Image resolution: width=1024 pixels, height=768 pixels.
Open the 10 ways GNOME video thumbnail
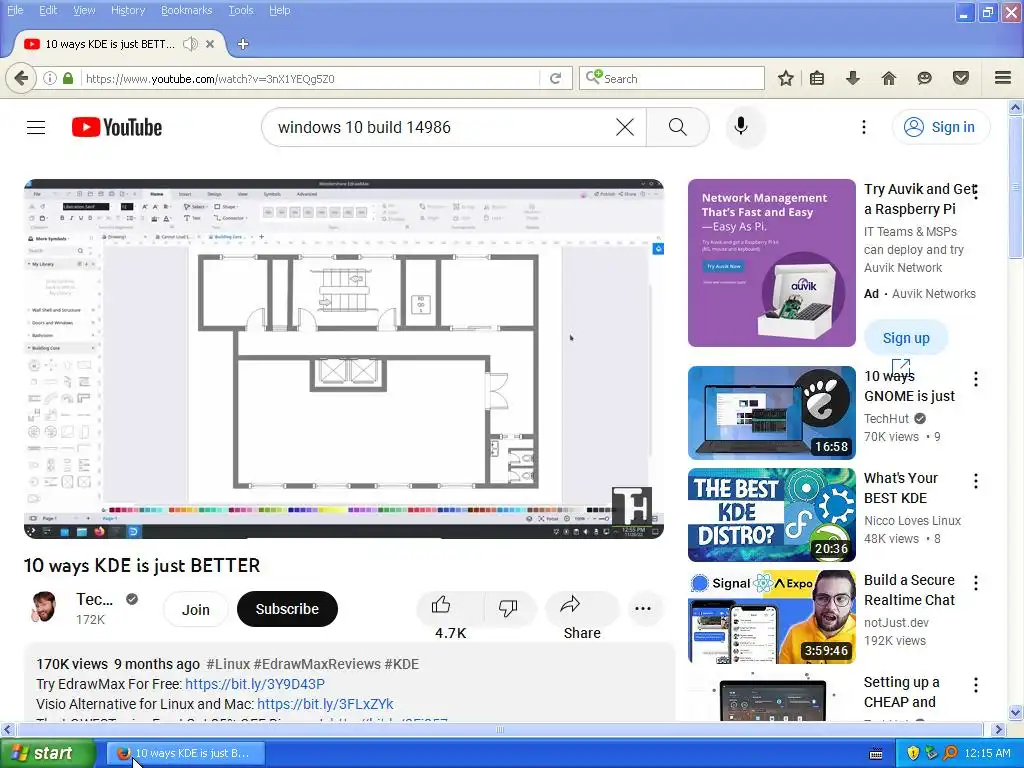pos(771,413)
